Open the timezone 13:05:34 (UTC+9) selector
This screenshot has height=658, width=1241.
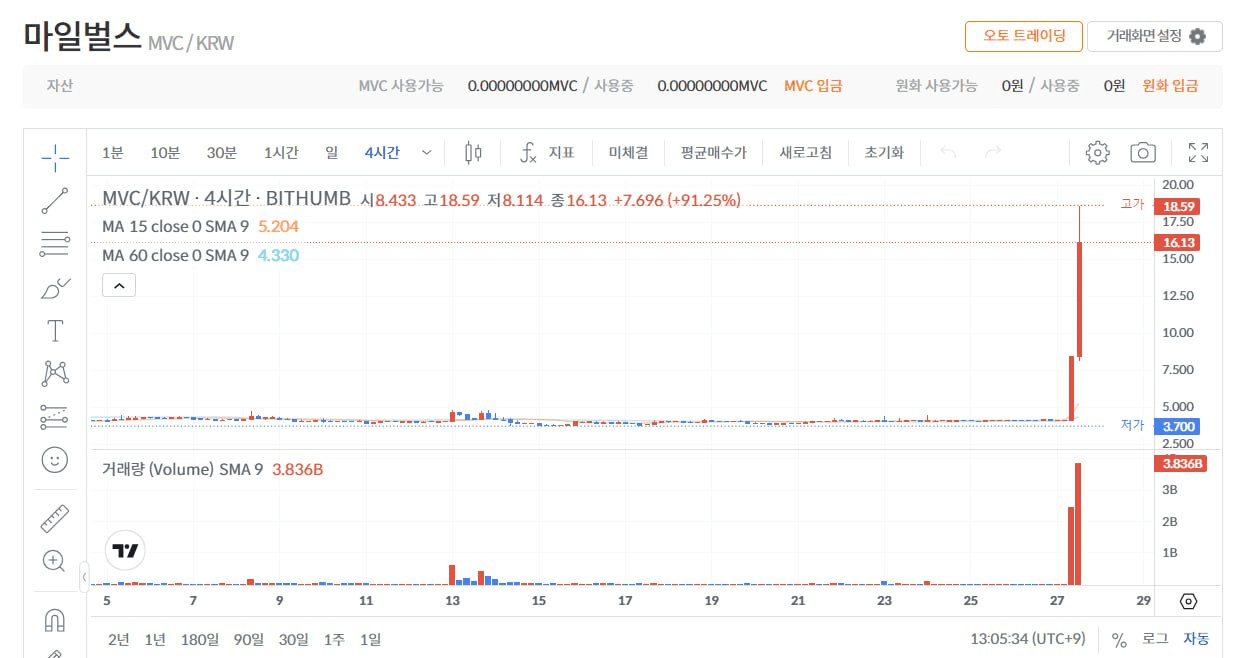pos(1028,639)
